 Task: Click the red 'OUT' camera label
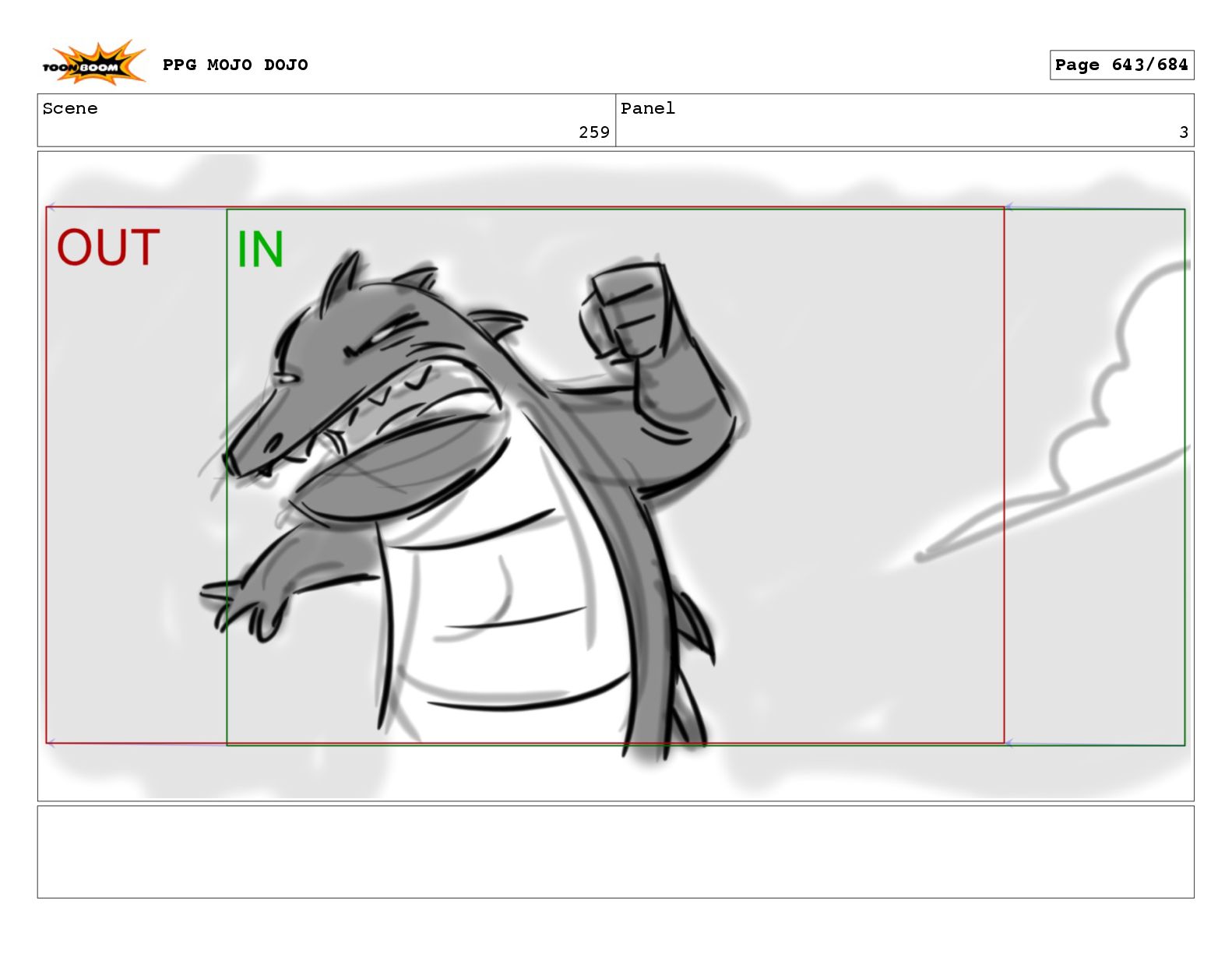pyautogui.click(x=108, y=248)
